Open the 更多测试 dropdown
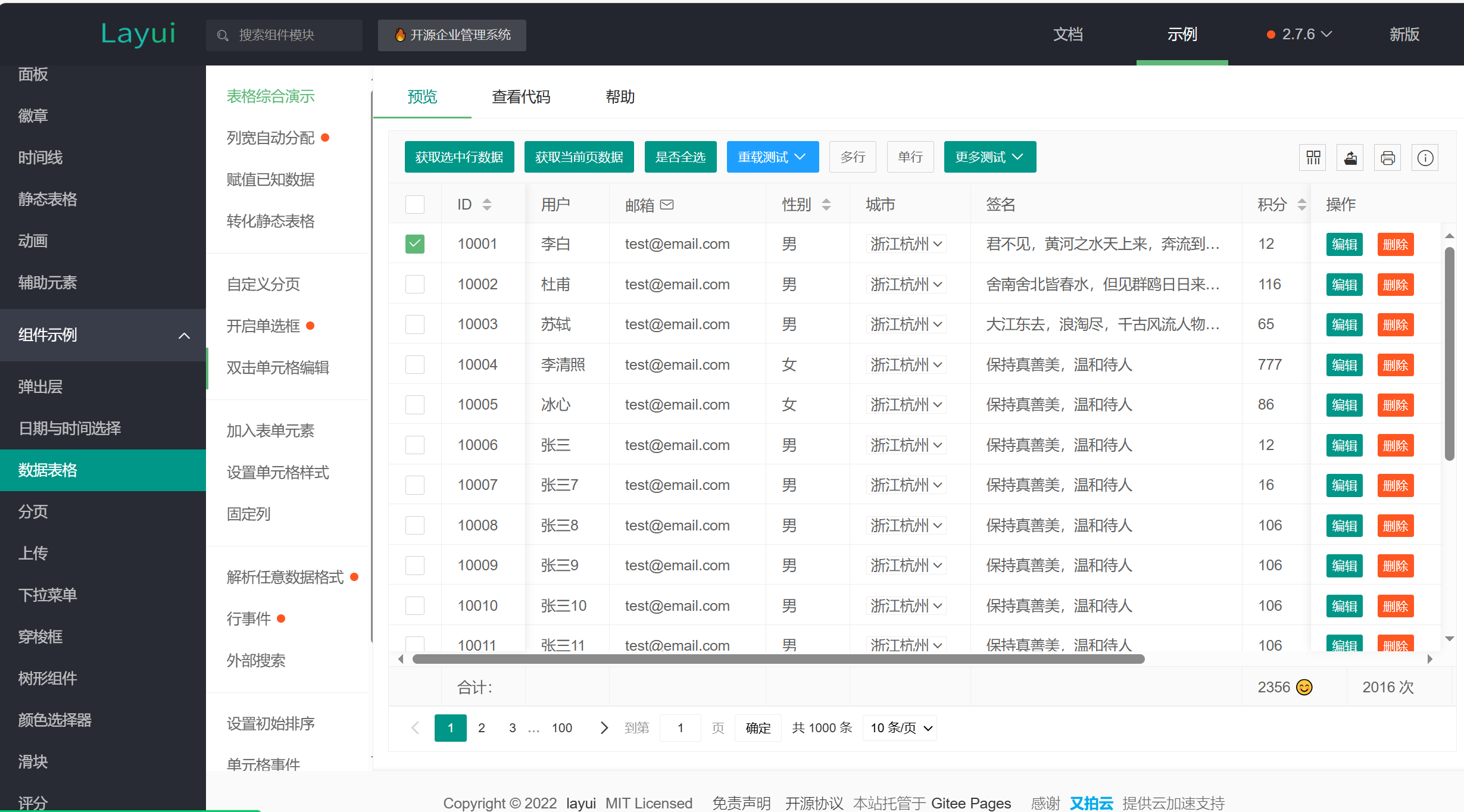 click(989, 157)
